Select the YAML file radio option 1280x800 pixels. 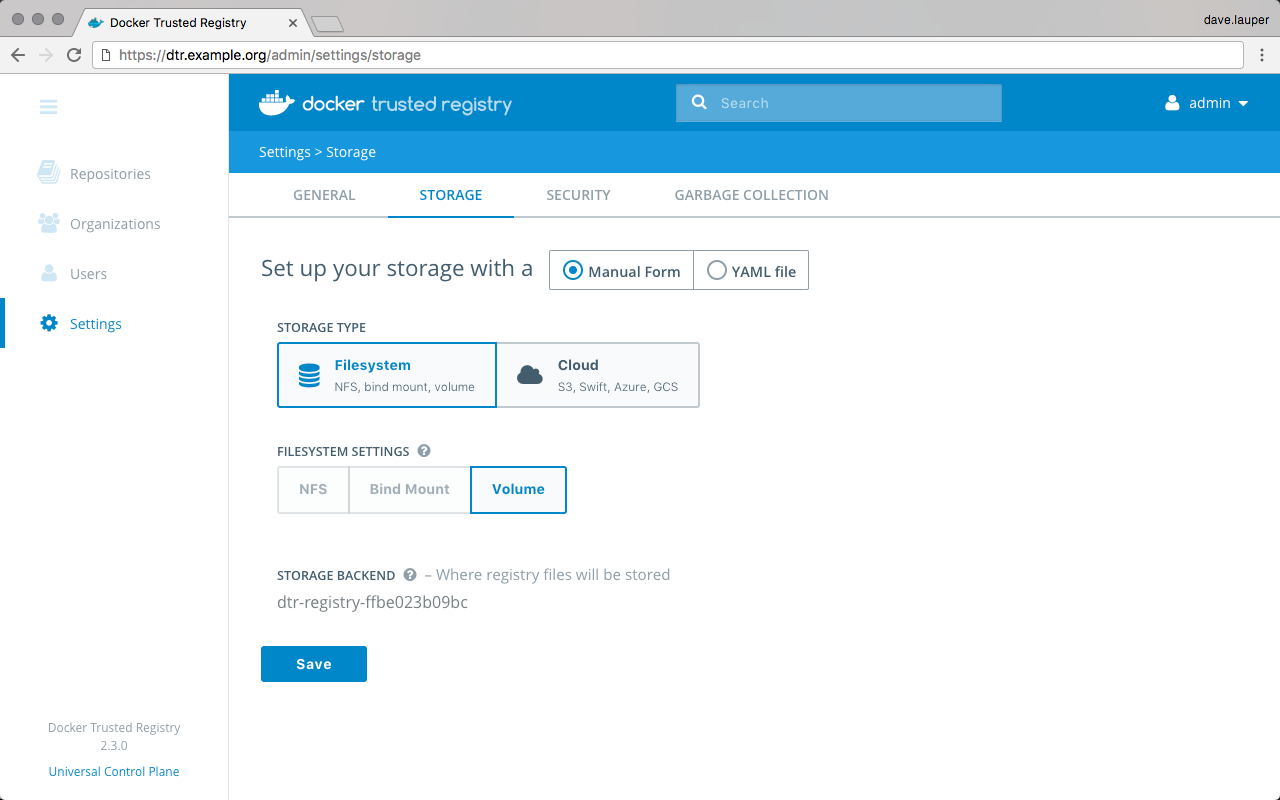[x=716, y=271]
